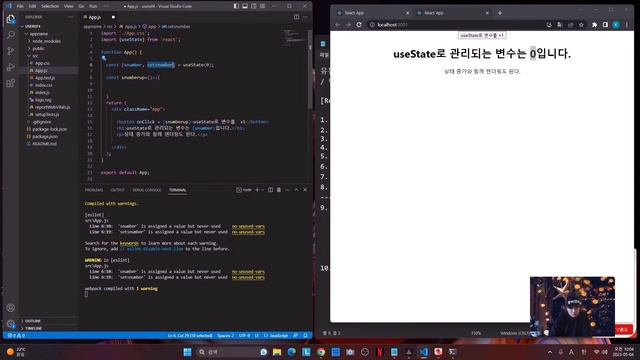Click the Chrome back arrow
The height and width of the screenshot is (360, 640).
[338, 25]
